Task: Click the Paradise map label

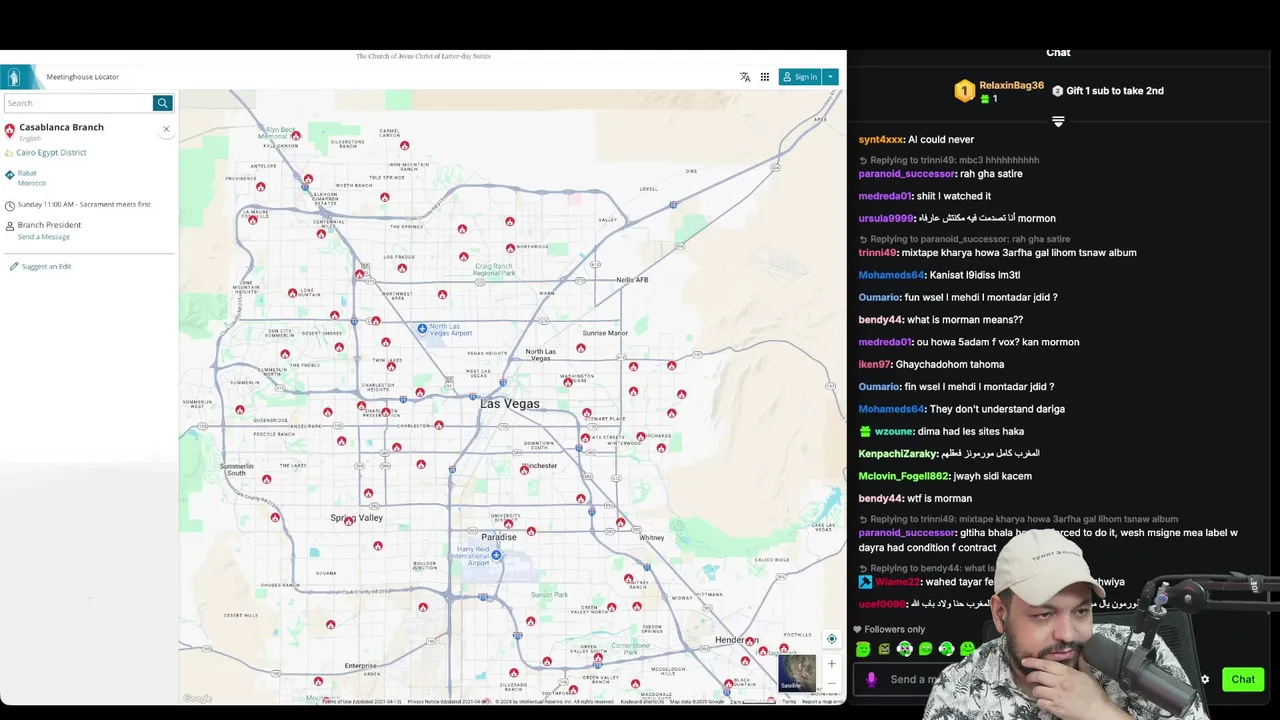Action: (x=499, y=537)
